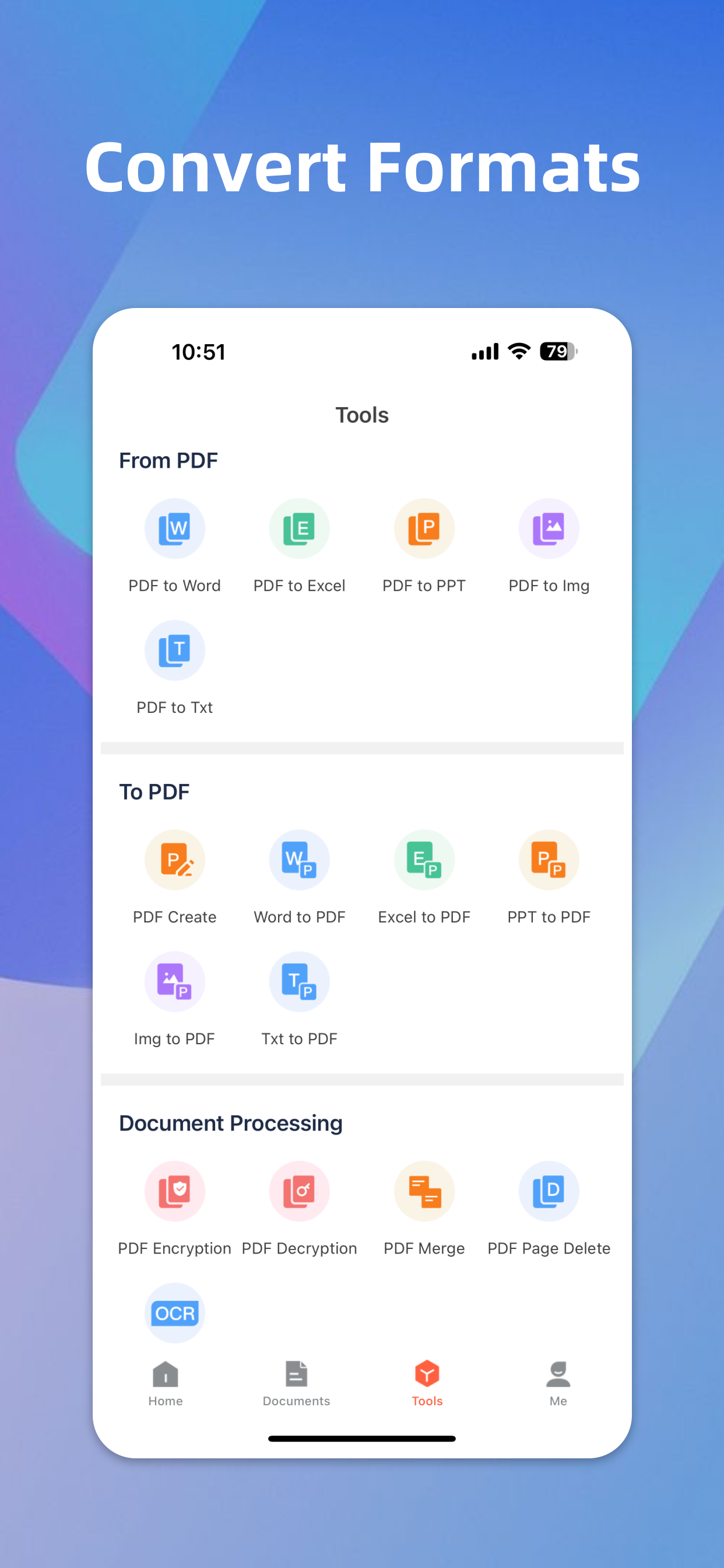Switch to the Home tab

pos(166,1384)
